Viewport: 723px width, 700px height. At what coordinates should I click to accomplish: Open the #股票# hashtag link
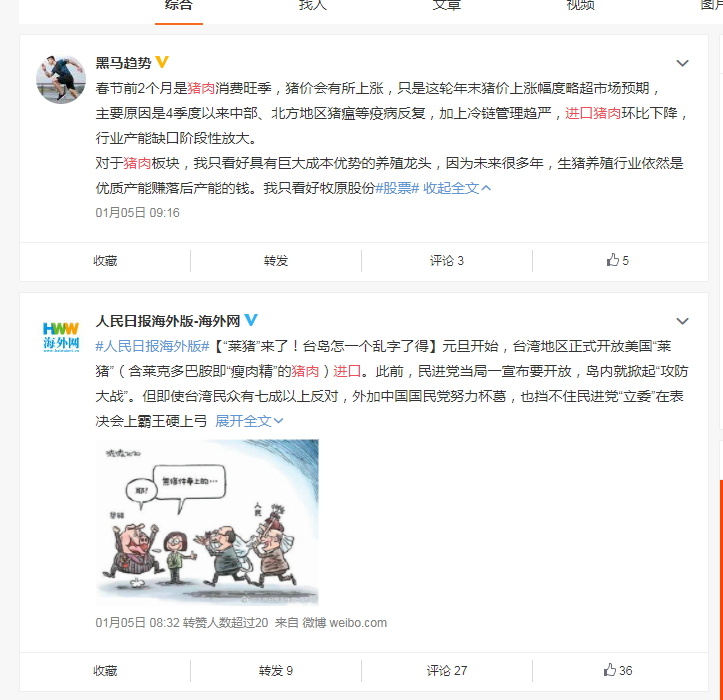tap(397, 188)
